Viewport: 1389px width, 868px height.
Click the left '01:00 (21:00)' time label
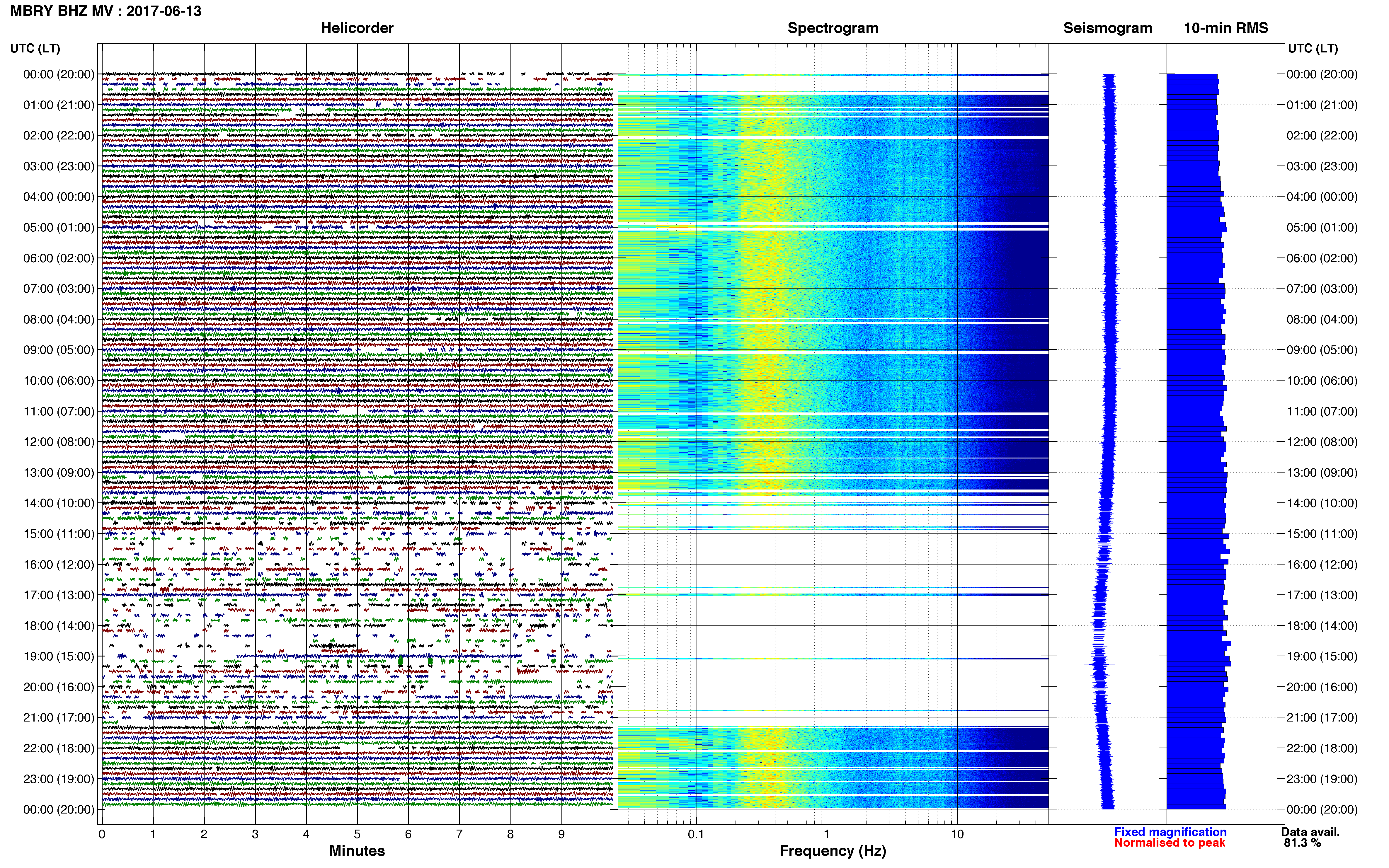[59, 105]
